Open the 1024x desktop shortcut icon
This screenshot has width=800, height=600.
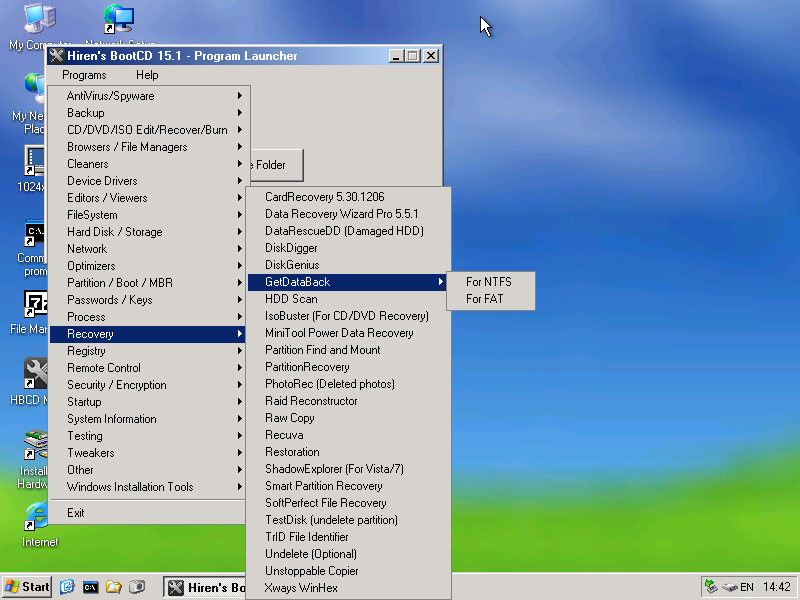point(35,161)
